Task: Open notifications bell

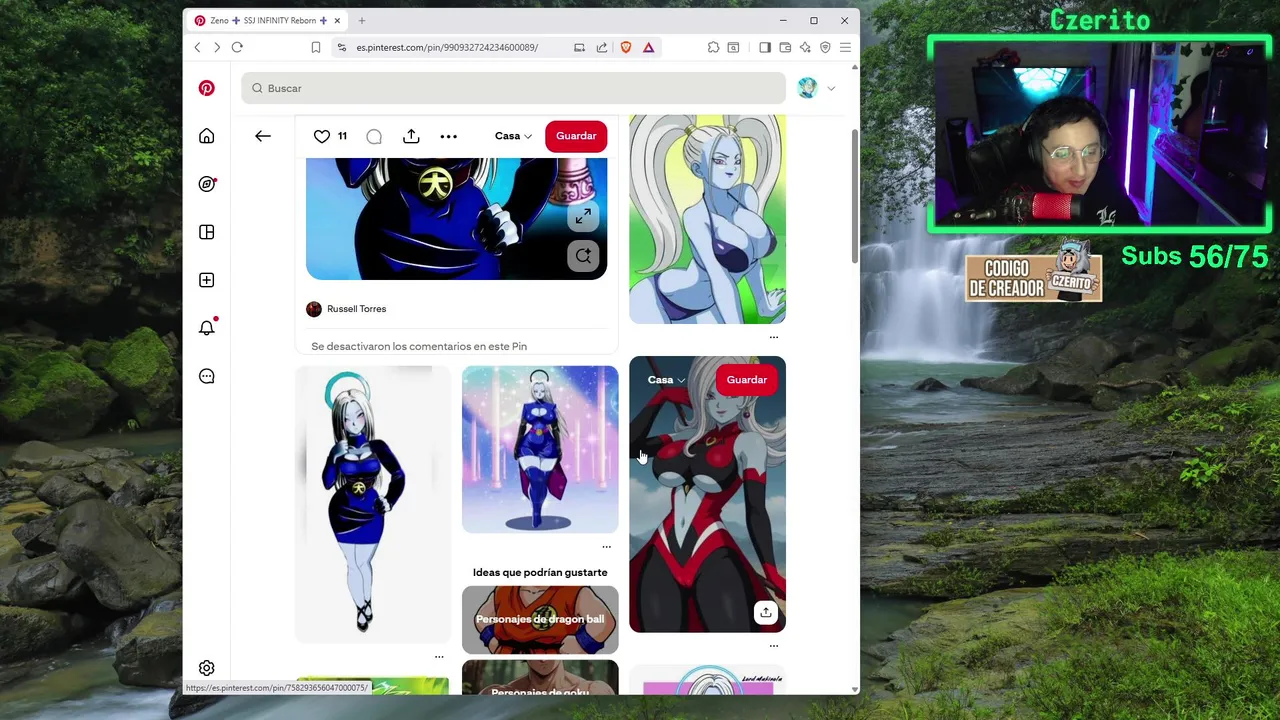Action: pos(206,328)
